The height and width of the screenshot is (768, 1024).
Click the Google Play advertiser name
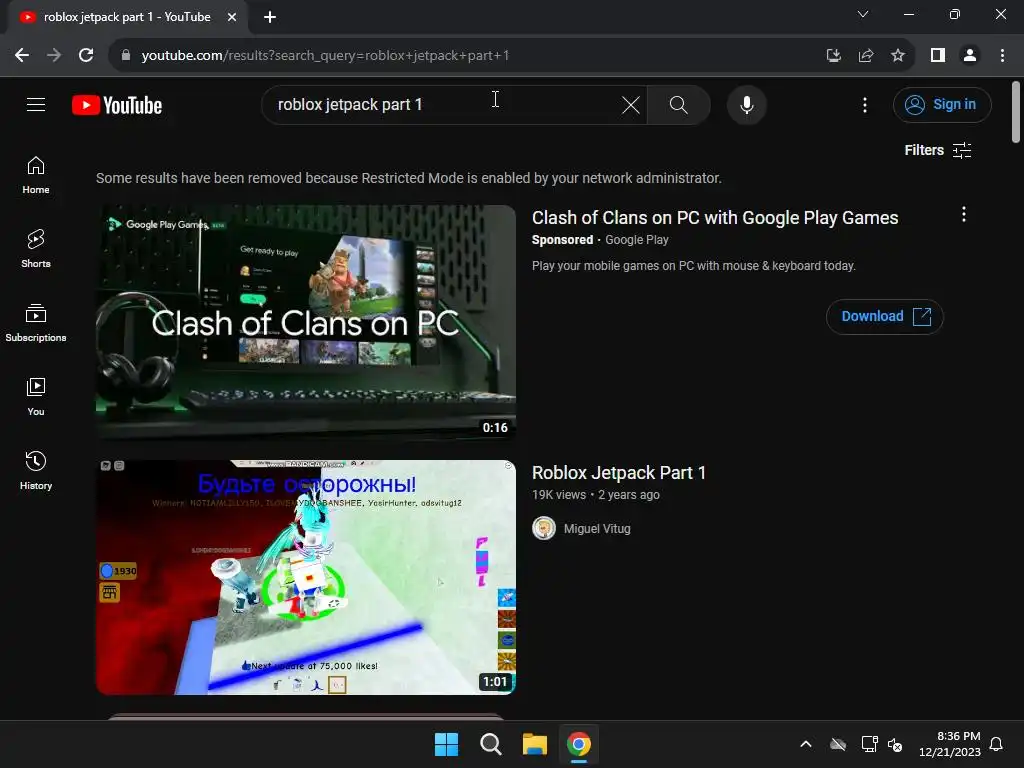coord(637,240)
